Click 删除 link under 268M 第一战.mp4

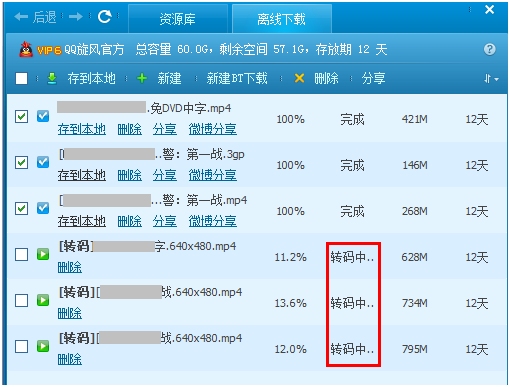click(129, 221)
